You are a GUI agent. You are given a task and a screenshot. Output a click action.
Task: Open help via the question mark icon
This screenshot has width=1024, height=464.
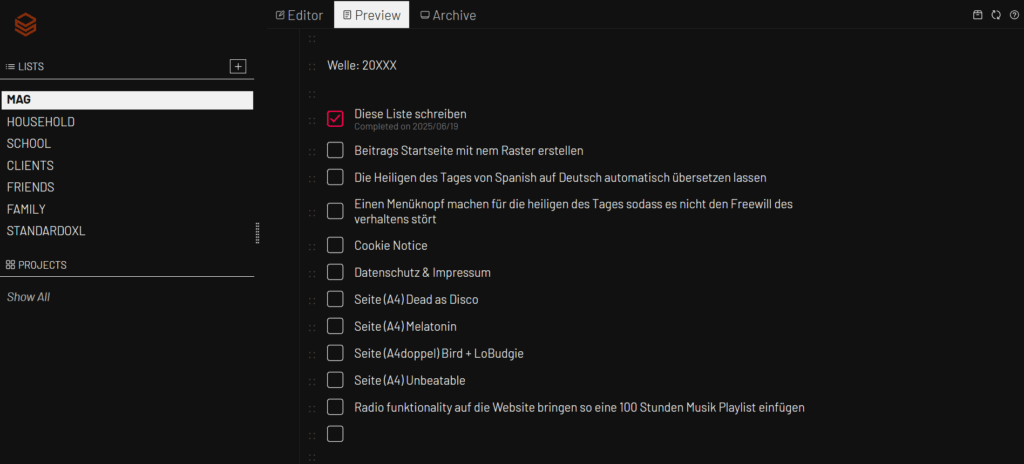(1014, 15)
